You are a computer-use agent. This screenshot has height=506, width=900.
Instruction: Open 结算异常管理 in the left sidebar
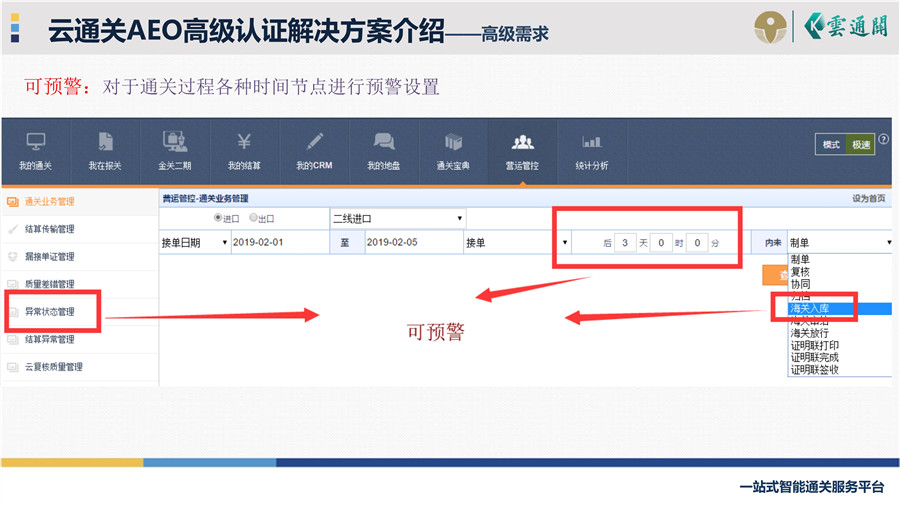(x=49, y=339)
